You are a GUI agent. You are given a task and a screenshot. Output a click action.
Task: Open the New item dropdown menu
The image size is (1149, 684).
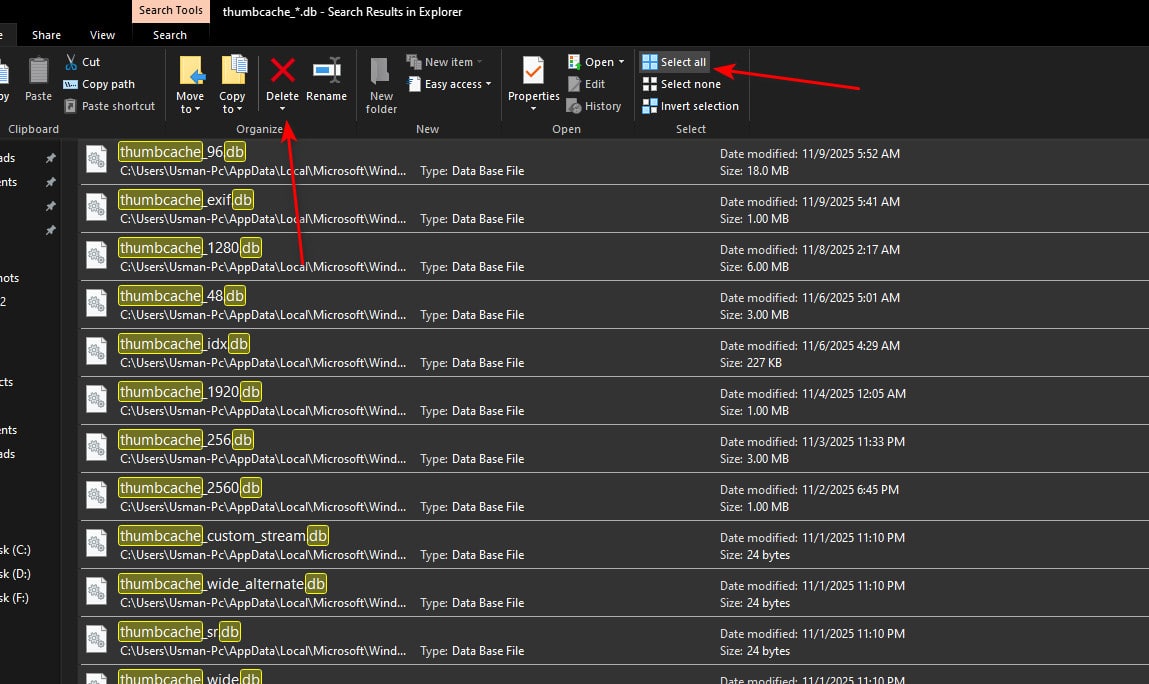coord(445,62)
